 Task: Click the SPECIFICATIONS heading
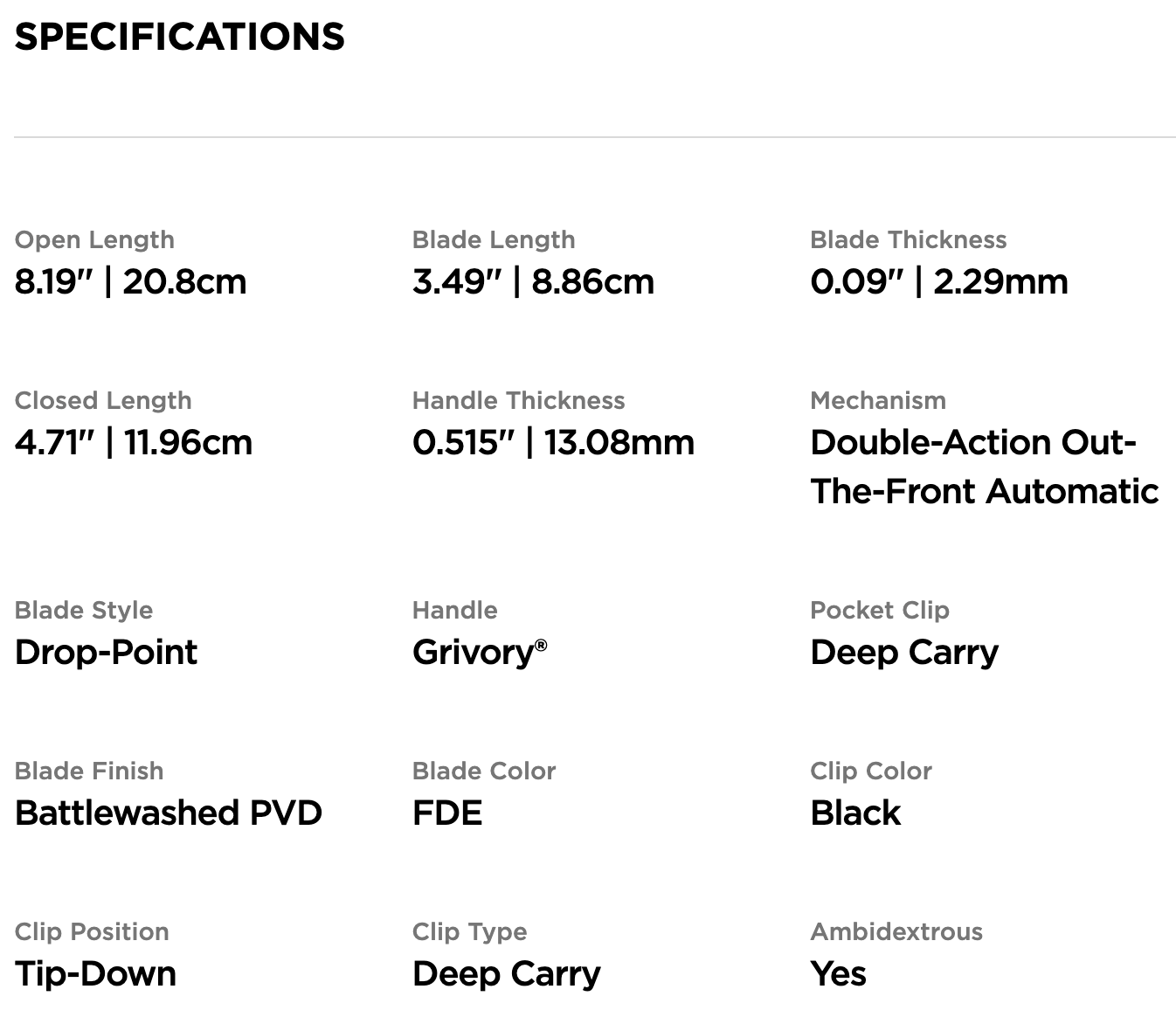coord(179,37)
